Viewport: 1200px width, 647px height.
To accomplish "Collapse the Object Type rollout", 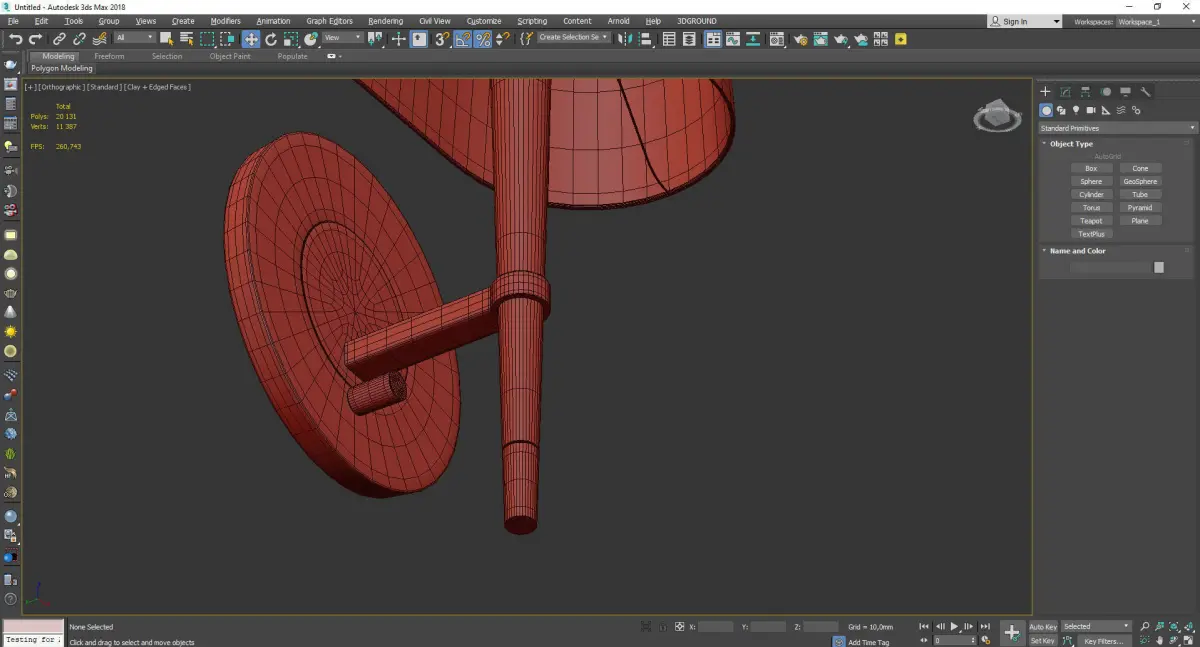I will pos(1070,144).
